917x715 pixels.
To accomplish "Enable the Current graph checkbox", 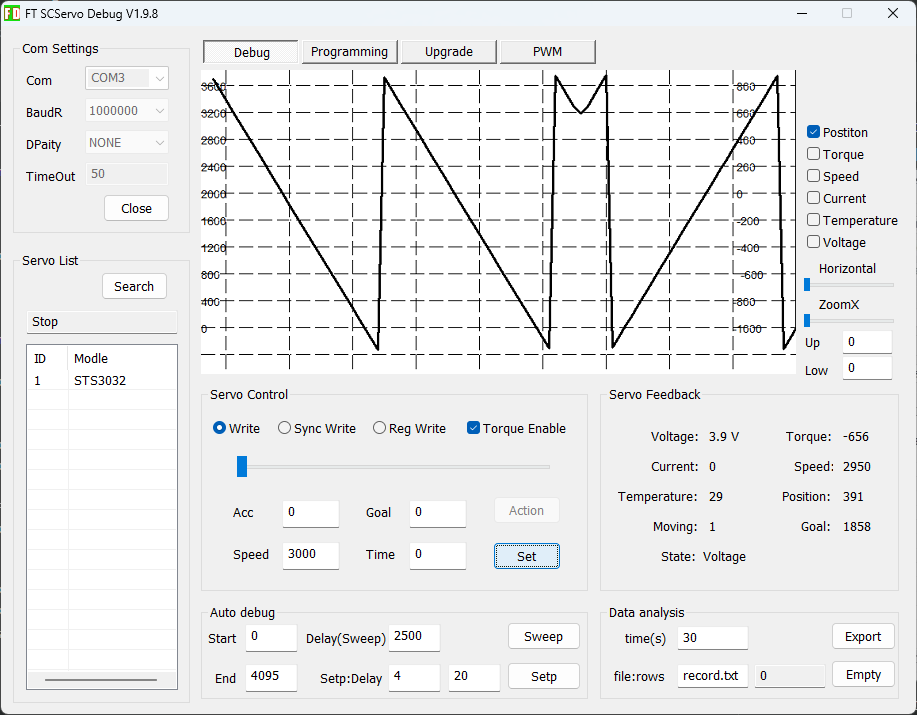I will point(813,198).
